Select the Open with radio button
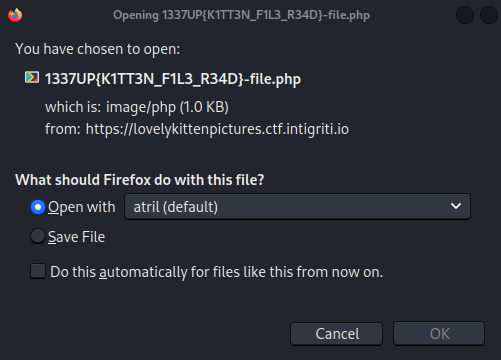 [38, 207]
